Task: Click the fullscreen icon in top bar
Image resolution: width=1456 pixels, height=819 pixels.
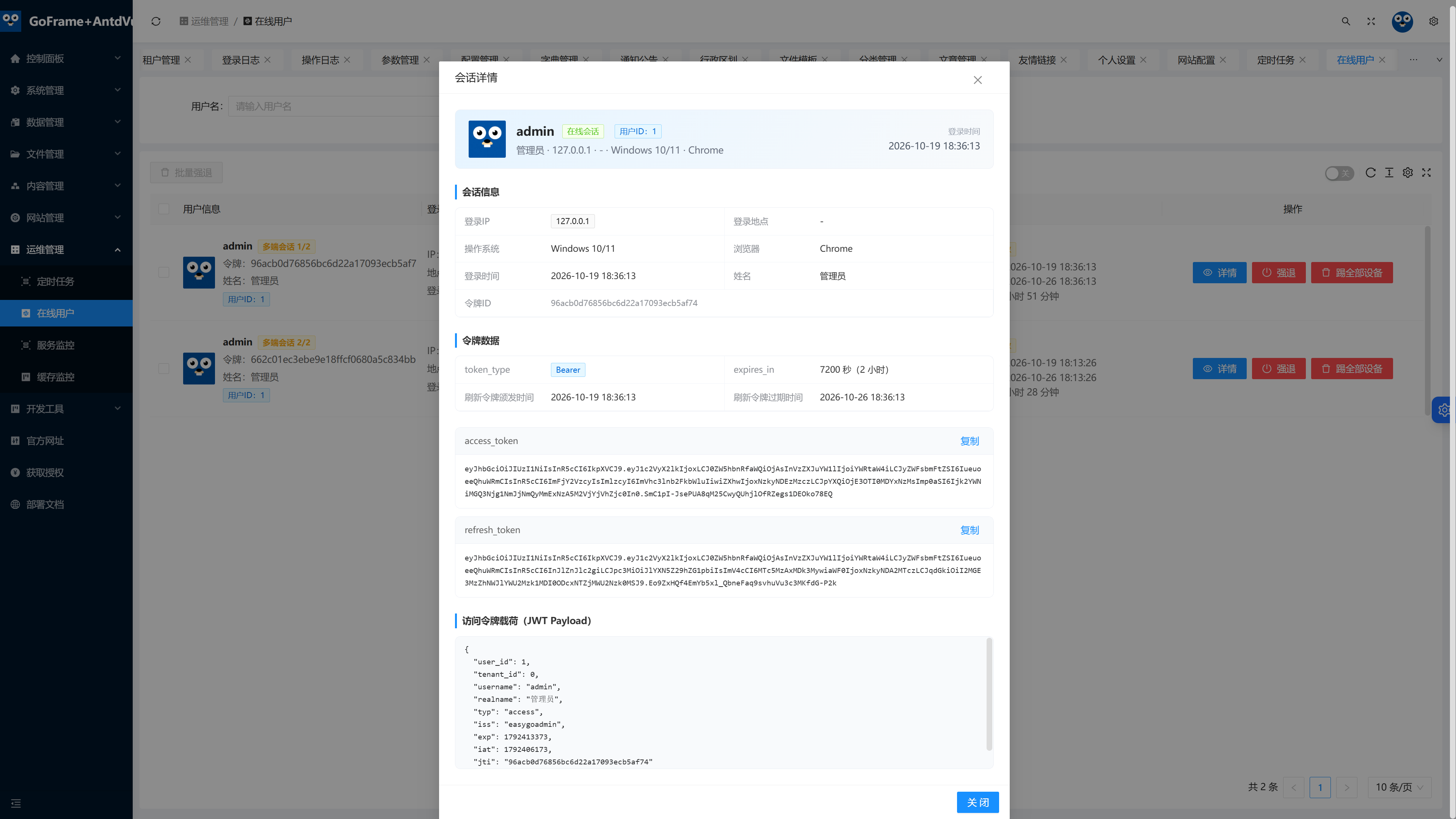Action: pos(1371,22)
